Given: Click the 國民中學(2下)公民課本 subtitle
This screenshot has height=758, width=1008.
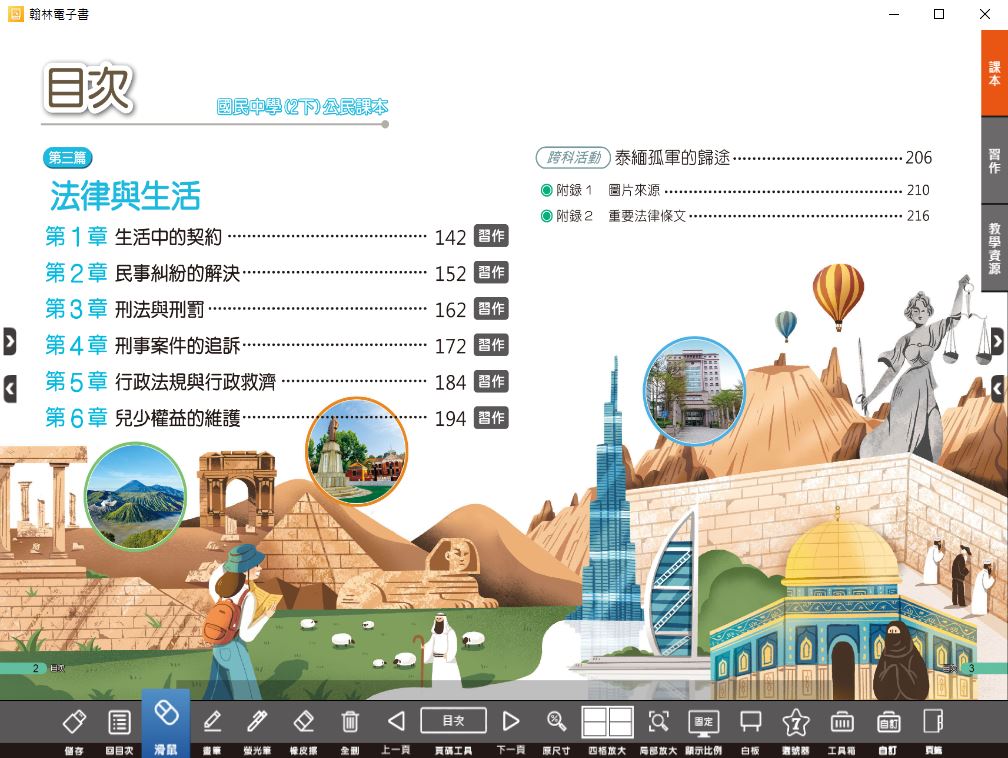Looking at the screenshot, I should point(302,107).
